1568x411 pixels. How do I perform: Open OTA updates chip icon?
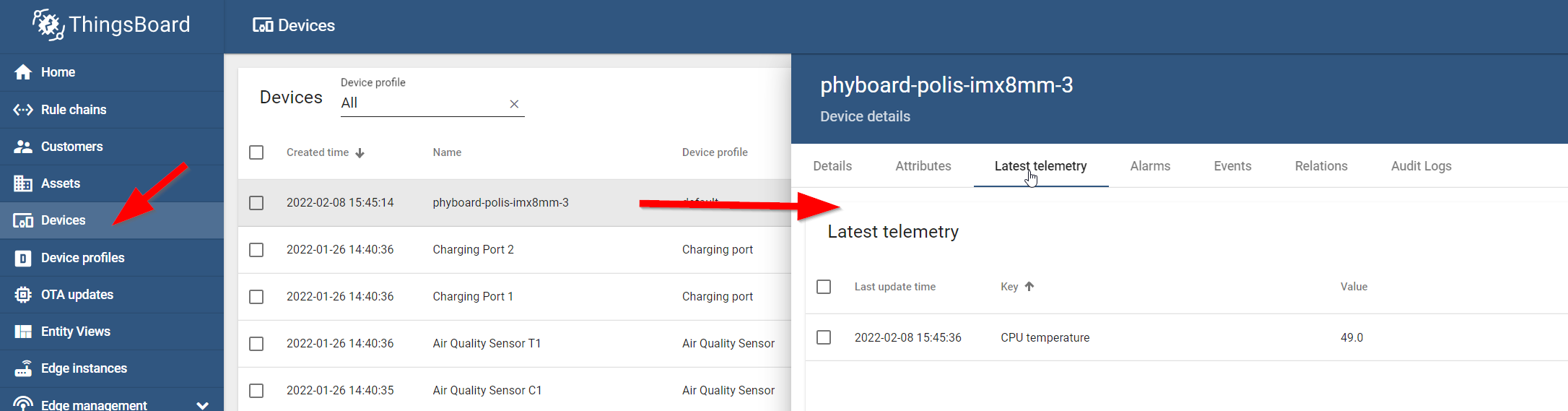point(23,295)
